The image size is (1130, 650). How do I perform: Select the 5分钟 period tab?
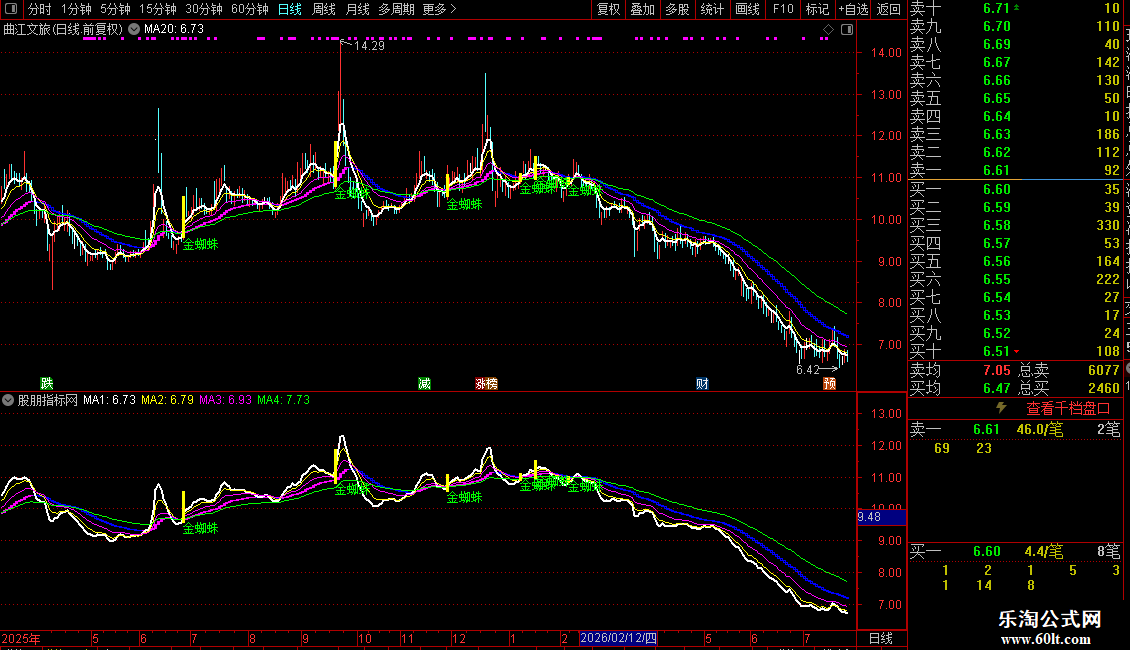115,9
